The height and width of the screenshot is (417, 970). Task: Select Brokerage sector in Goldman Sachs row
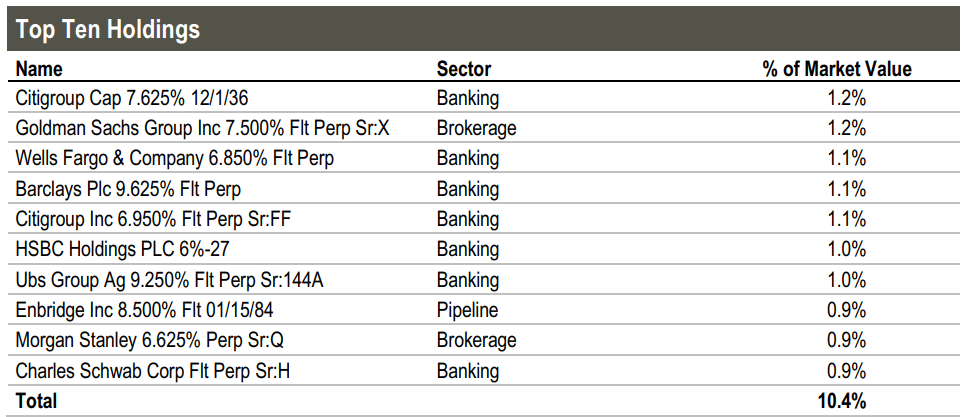[476, 128]
